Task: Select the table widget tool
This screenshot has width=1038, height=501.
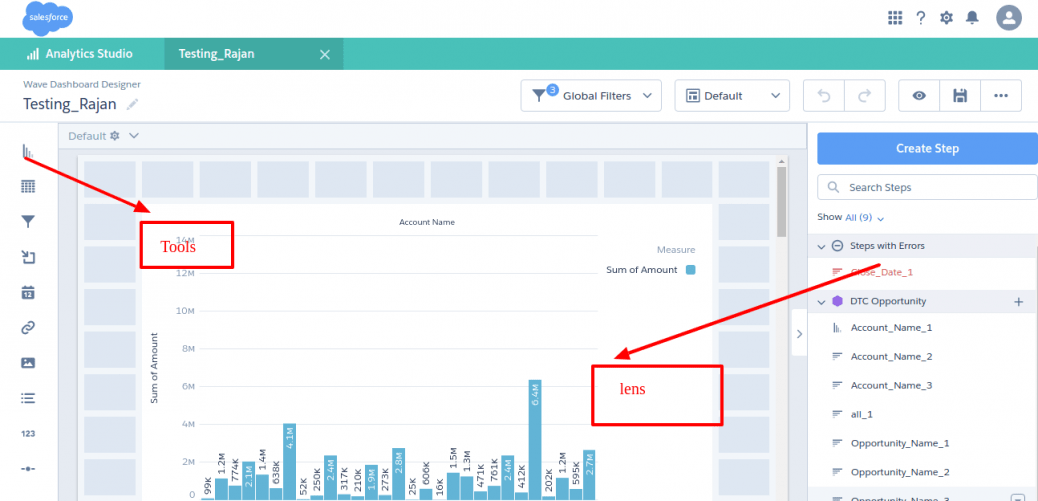Action: 28,187
